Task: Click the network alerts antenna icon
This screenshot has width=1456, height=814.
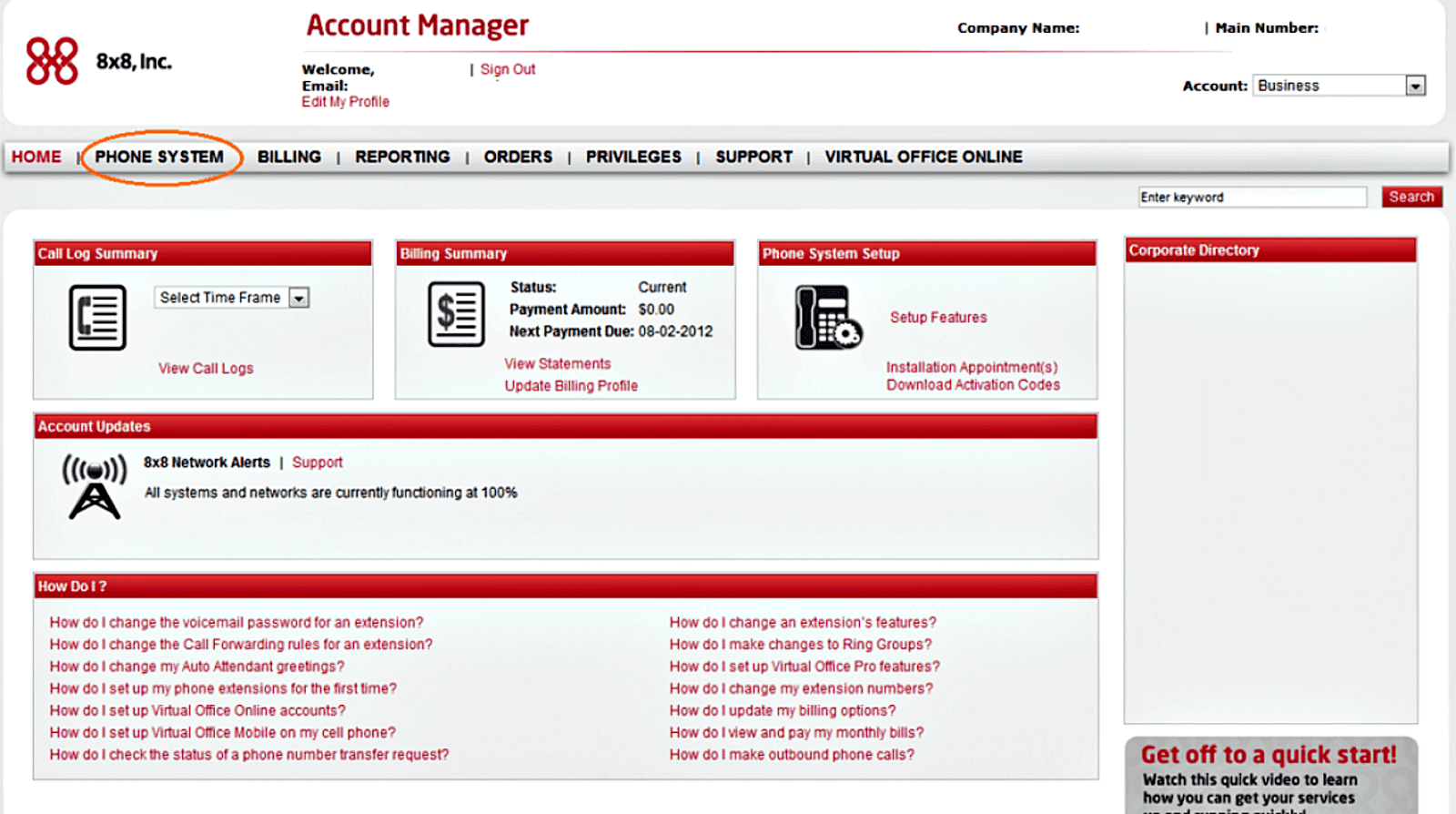Action: [x=95, y=487]
